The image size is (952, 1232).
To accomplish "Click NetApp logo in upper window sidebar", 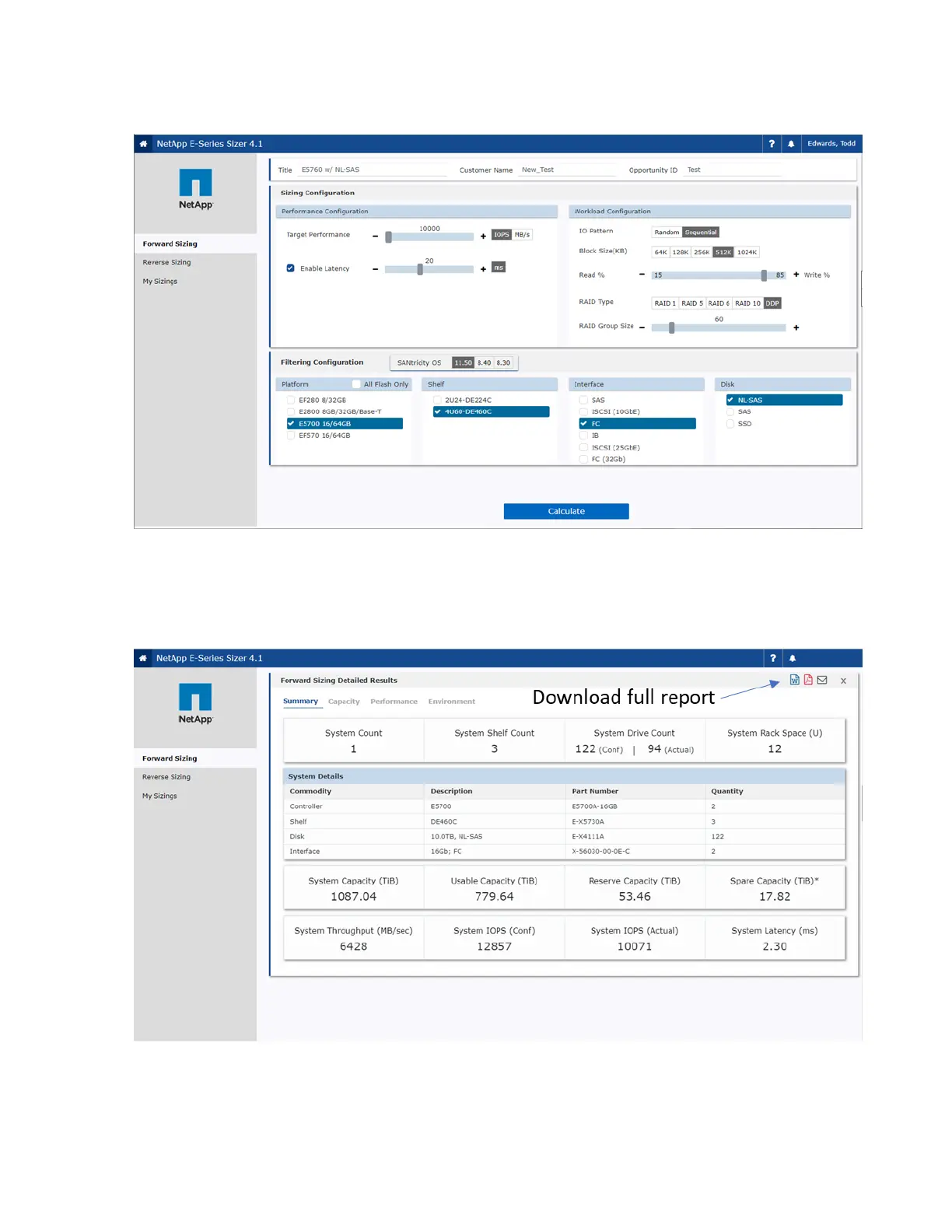I will [x=196, y=189].
